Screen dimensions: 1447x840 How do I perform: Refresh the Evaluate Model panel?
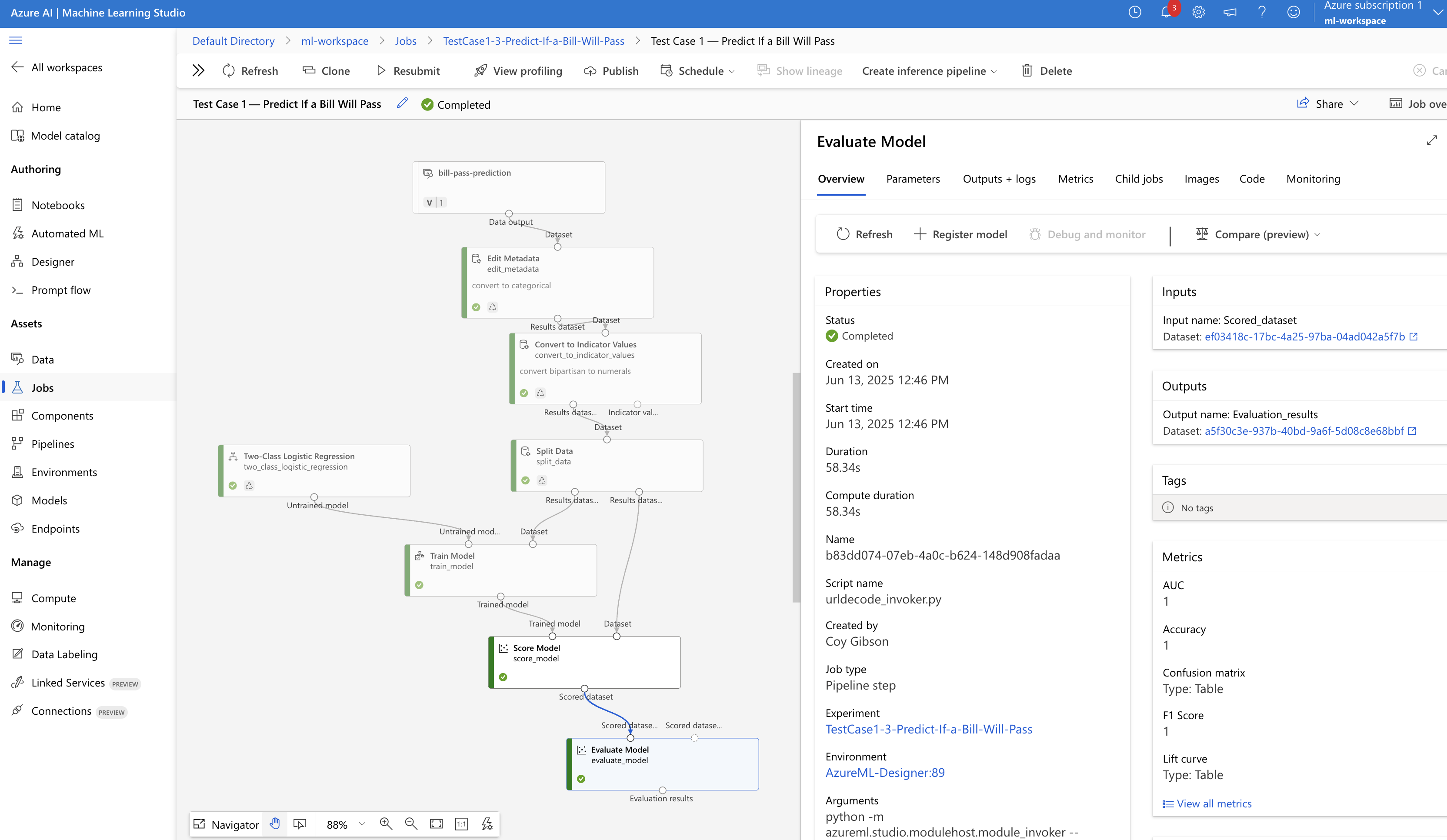(x=864, y=234)
